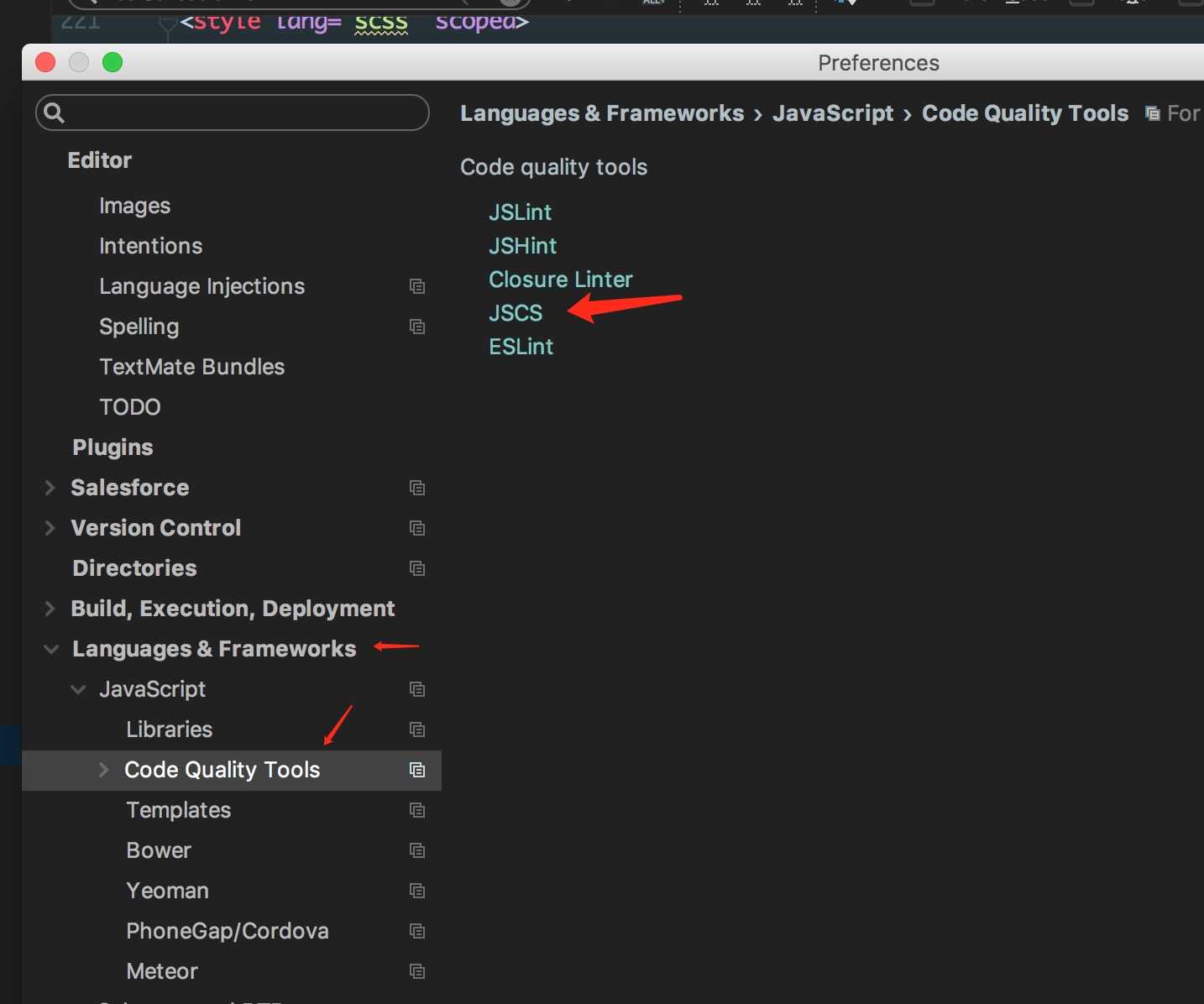Open the JSLint settings link
This screenshot has height=1004, width=1204.
coord(520,212)
